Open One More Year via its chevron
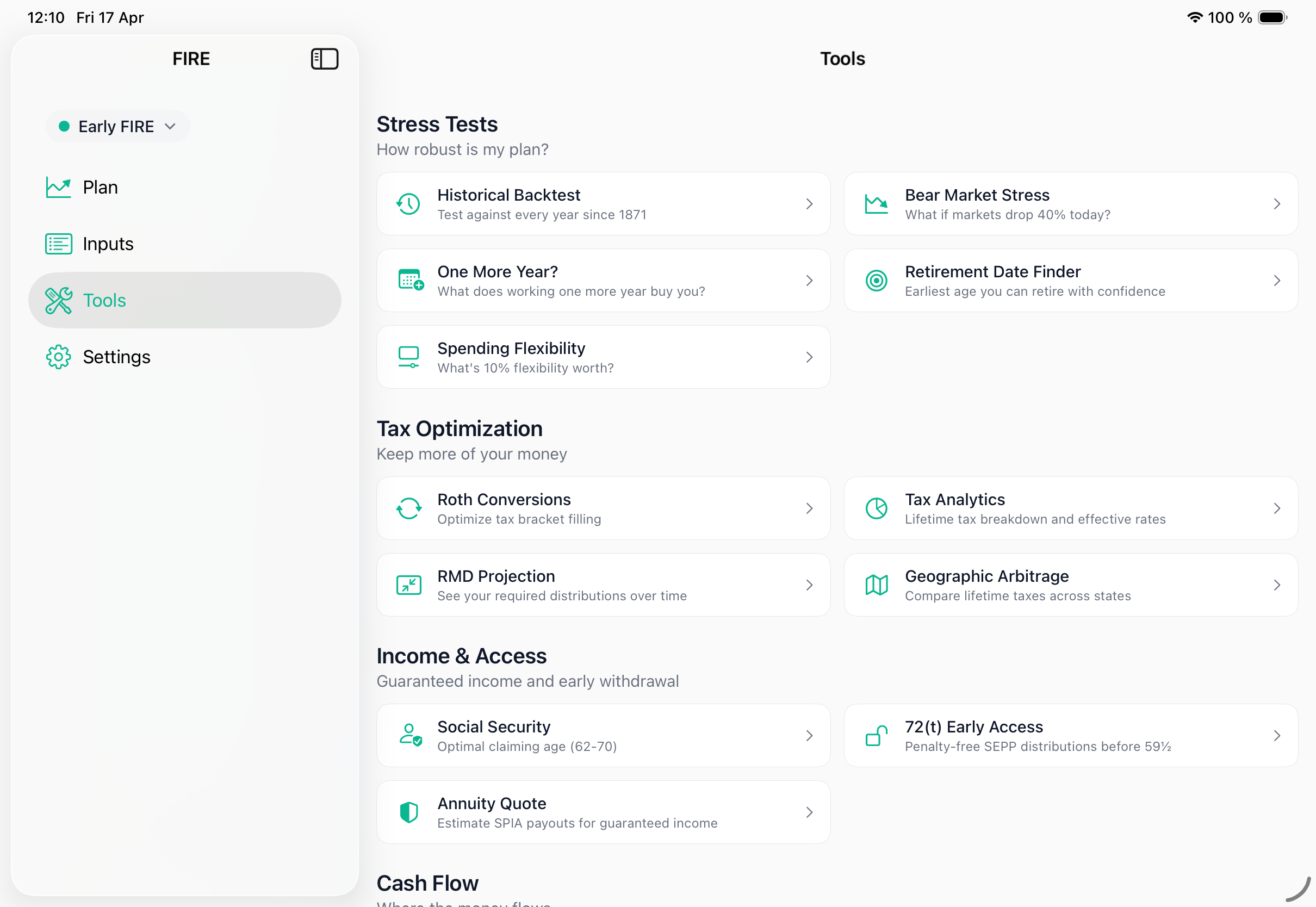 [x=809, y=280]
